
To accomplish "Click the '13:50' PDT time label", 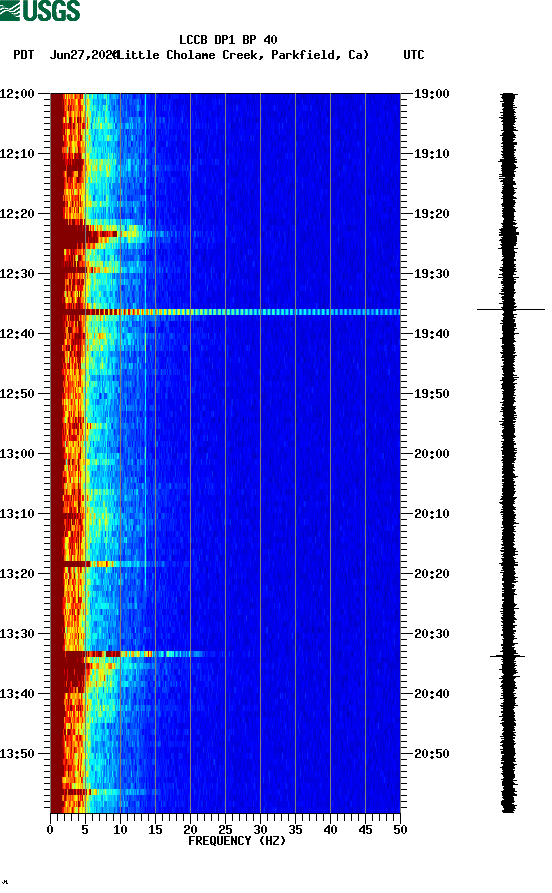I will [x=17, y=753].
